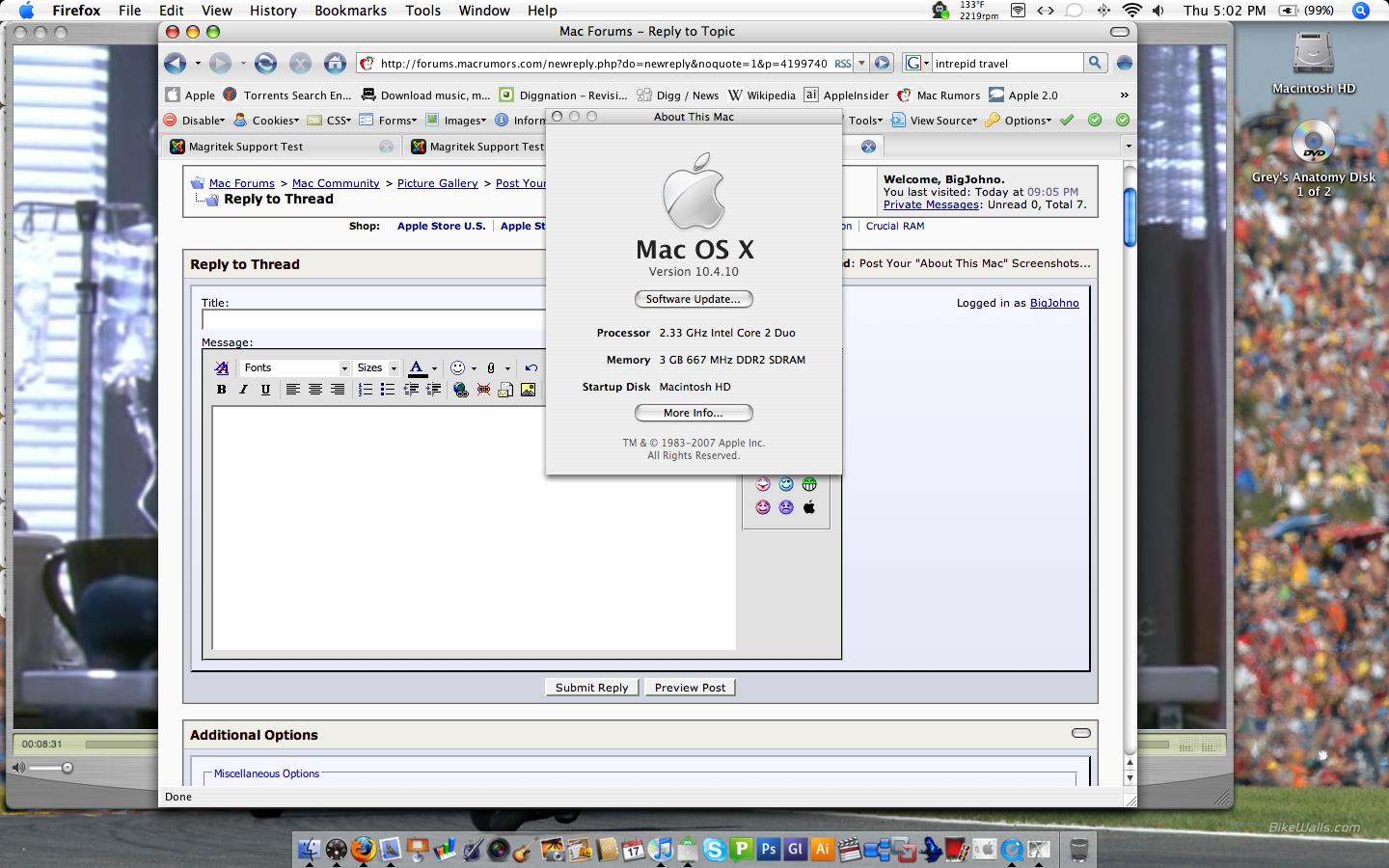Viewport: 1389px width, 868px height.
Task: Insert an unordered bullet list
Action: 387,390
